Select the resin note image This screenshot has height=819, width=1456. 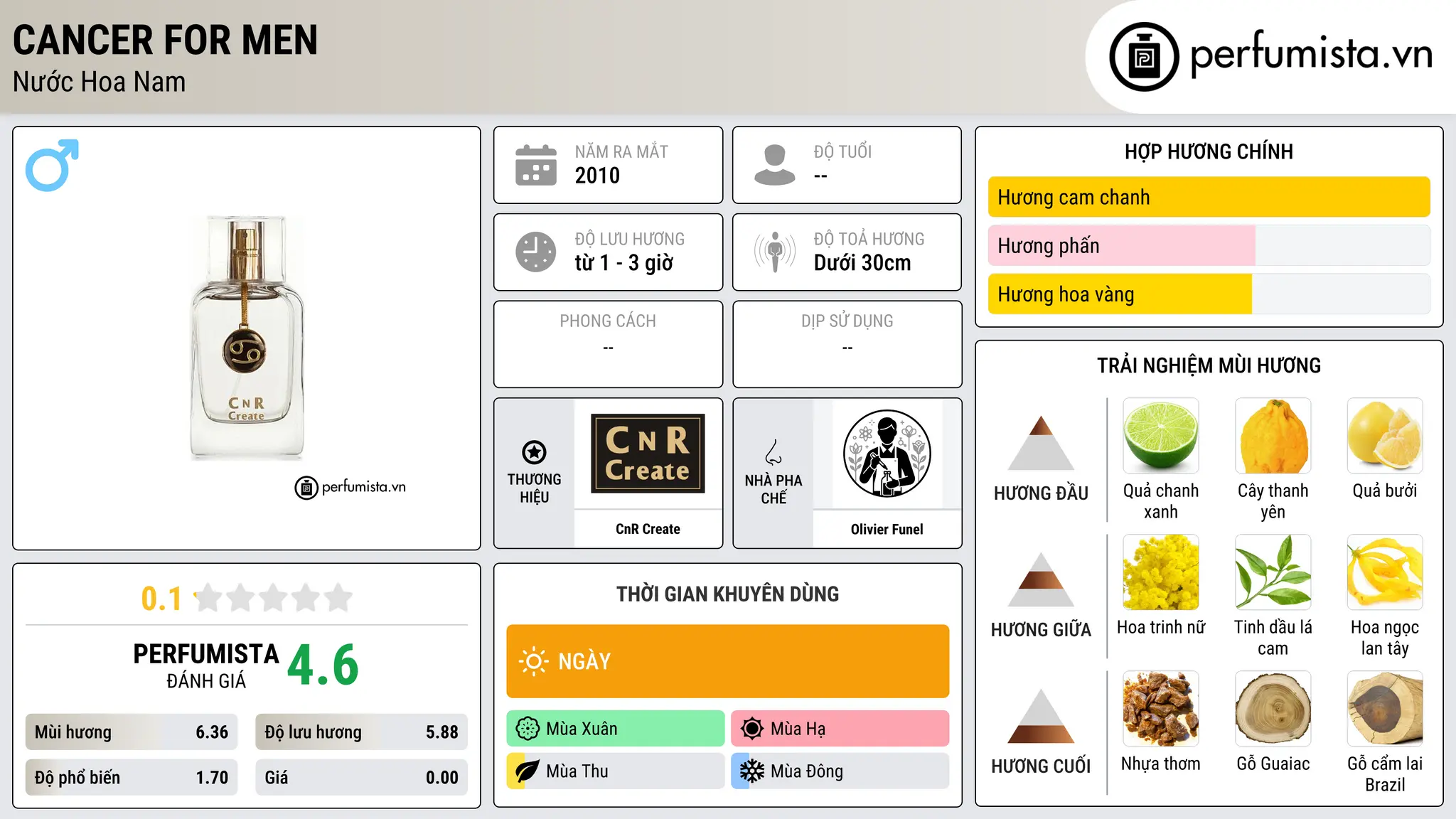click(1161, 709)
